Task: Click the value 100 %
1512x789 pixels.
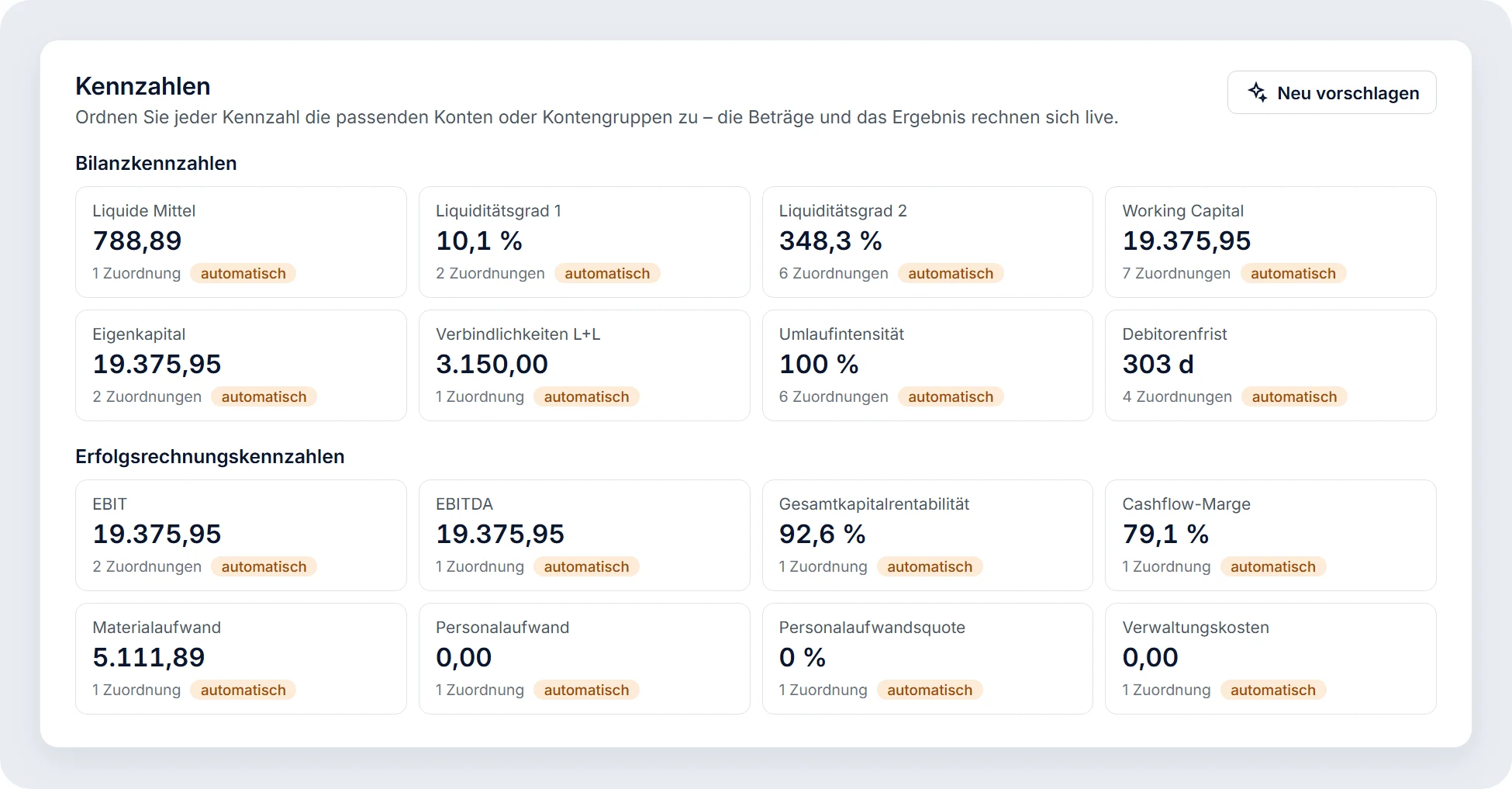Action: click(x=819, y=364)
